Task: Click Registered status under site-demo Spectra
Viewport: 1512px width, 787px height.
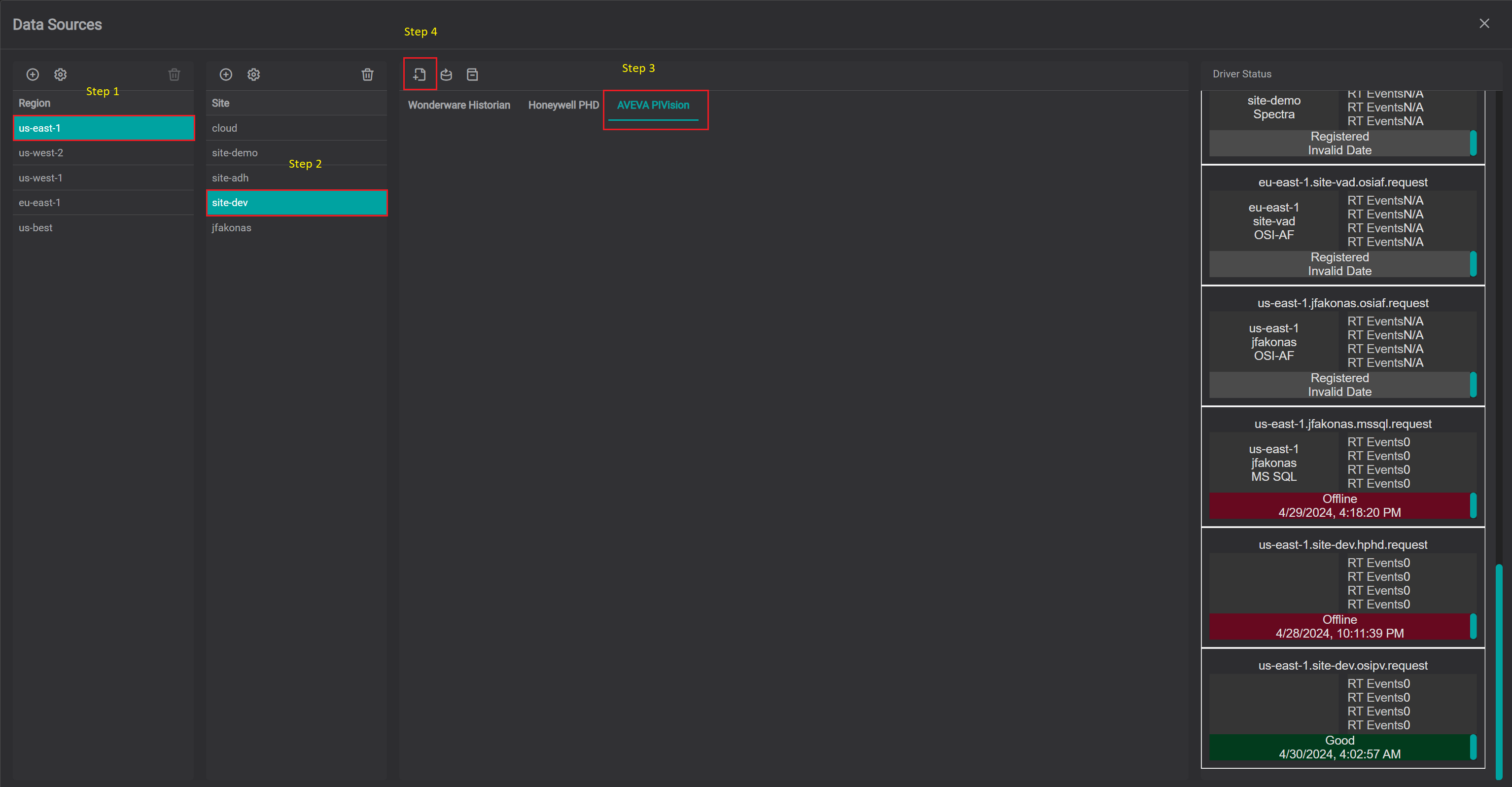Action: [x=1339, y=143]
